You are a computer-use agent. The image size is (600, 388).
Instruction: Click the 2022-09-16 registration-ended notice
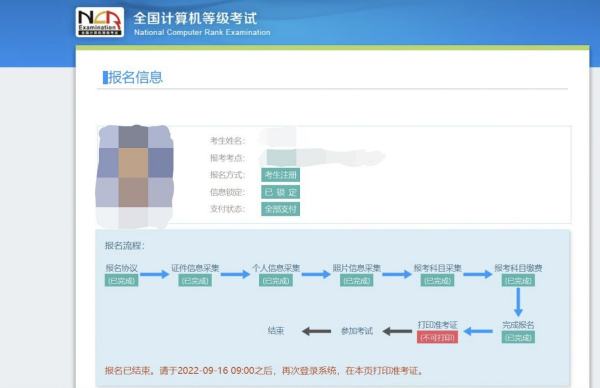pos(264,370)
